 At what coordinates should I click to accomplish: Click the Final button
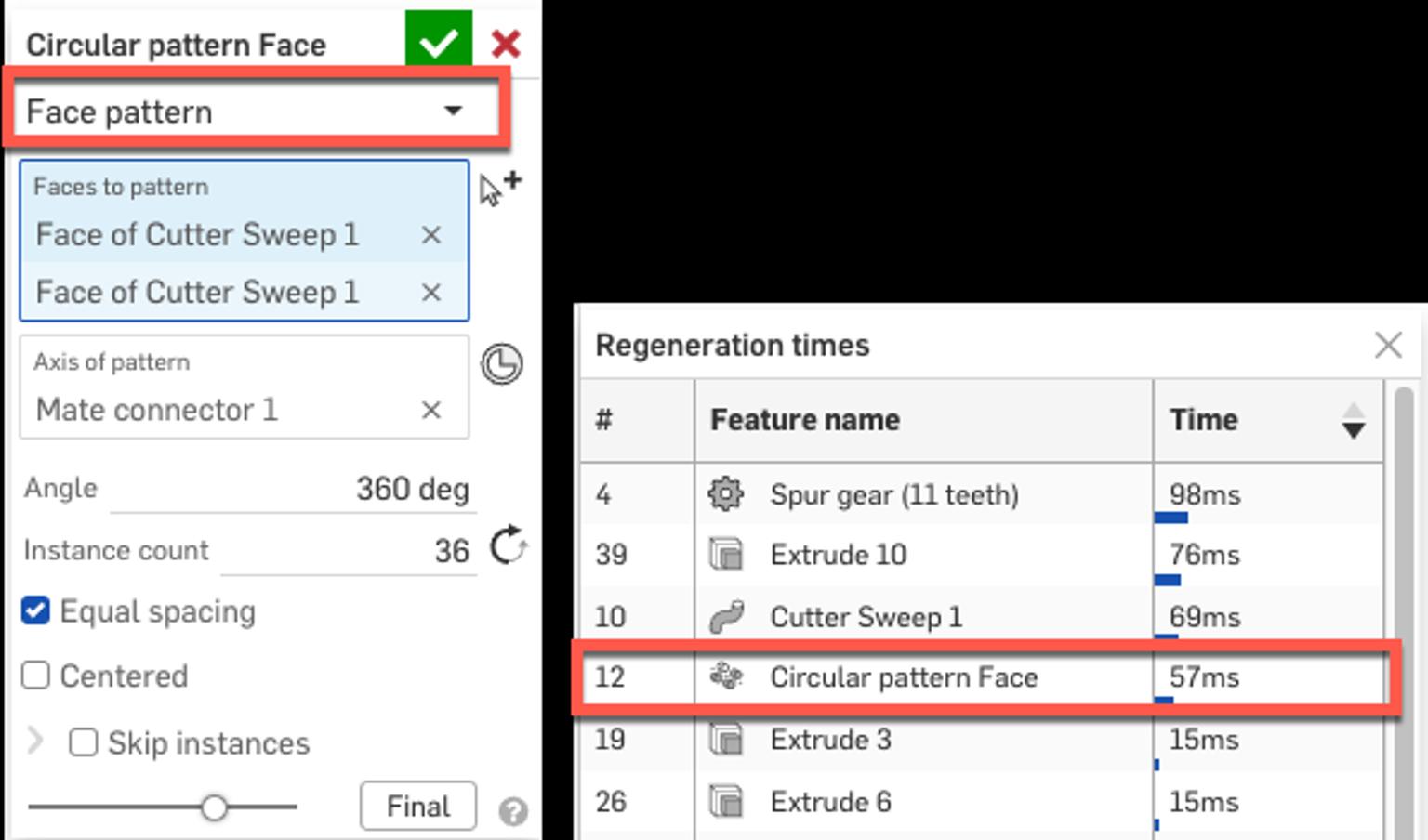pos(417,806)
